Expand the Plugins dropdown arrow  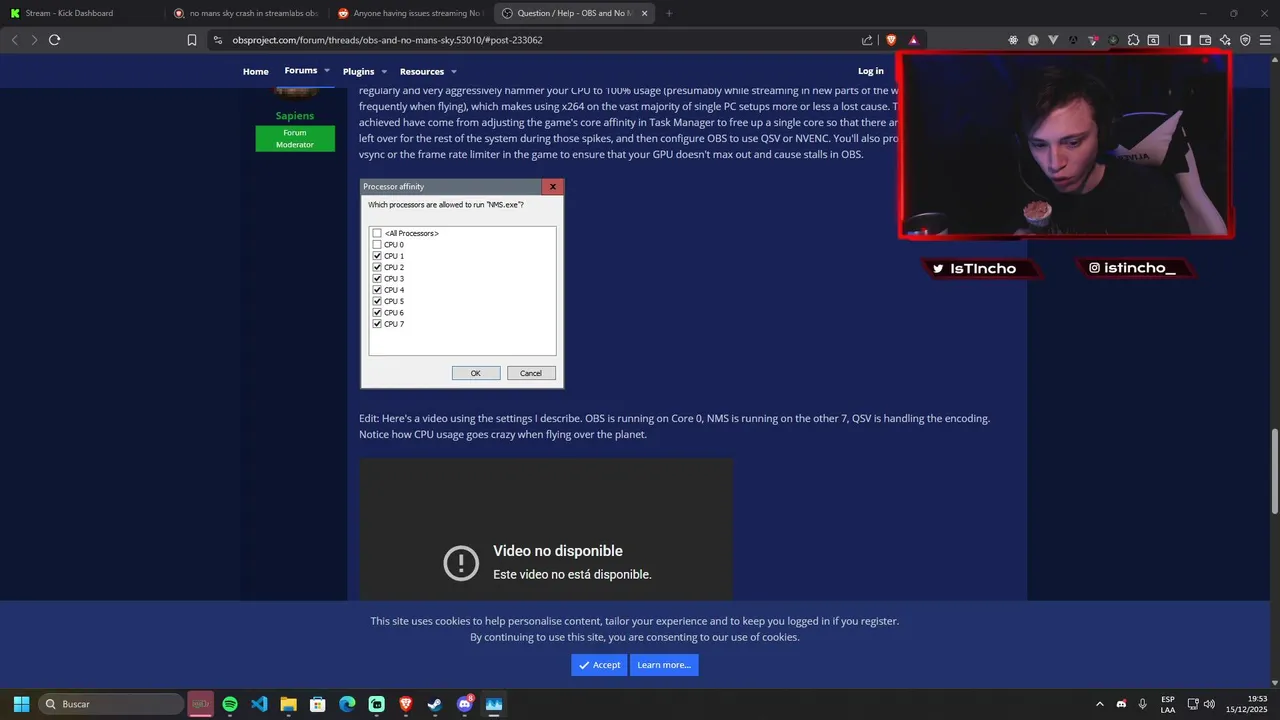pos(385,72)
